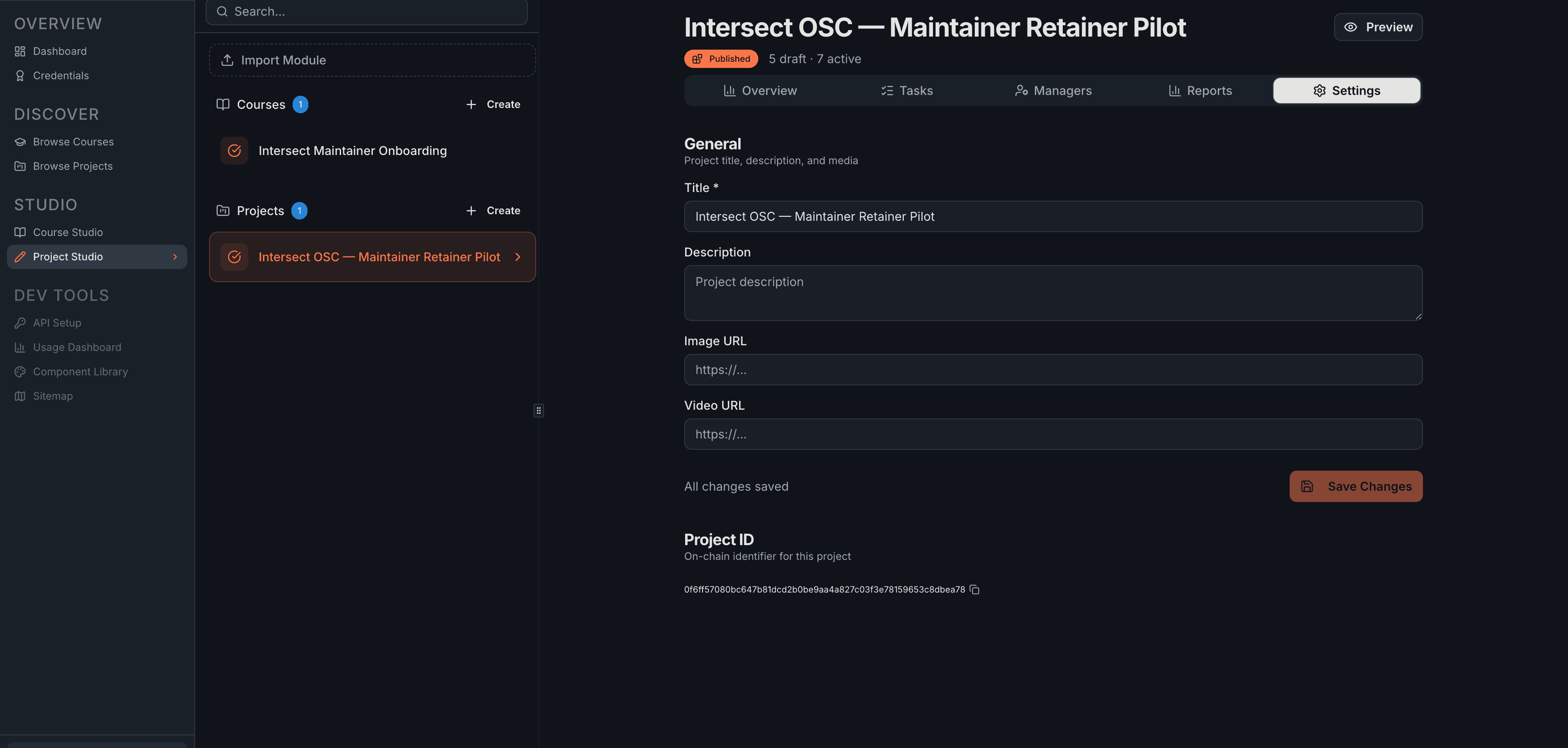Viewport: 1568px width, 748px height.
Task: Switch to Course Studio
Action: pos(68,232)
